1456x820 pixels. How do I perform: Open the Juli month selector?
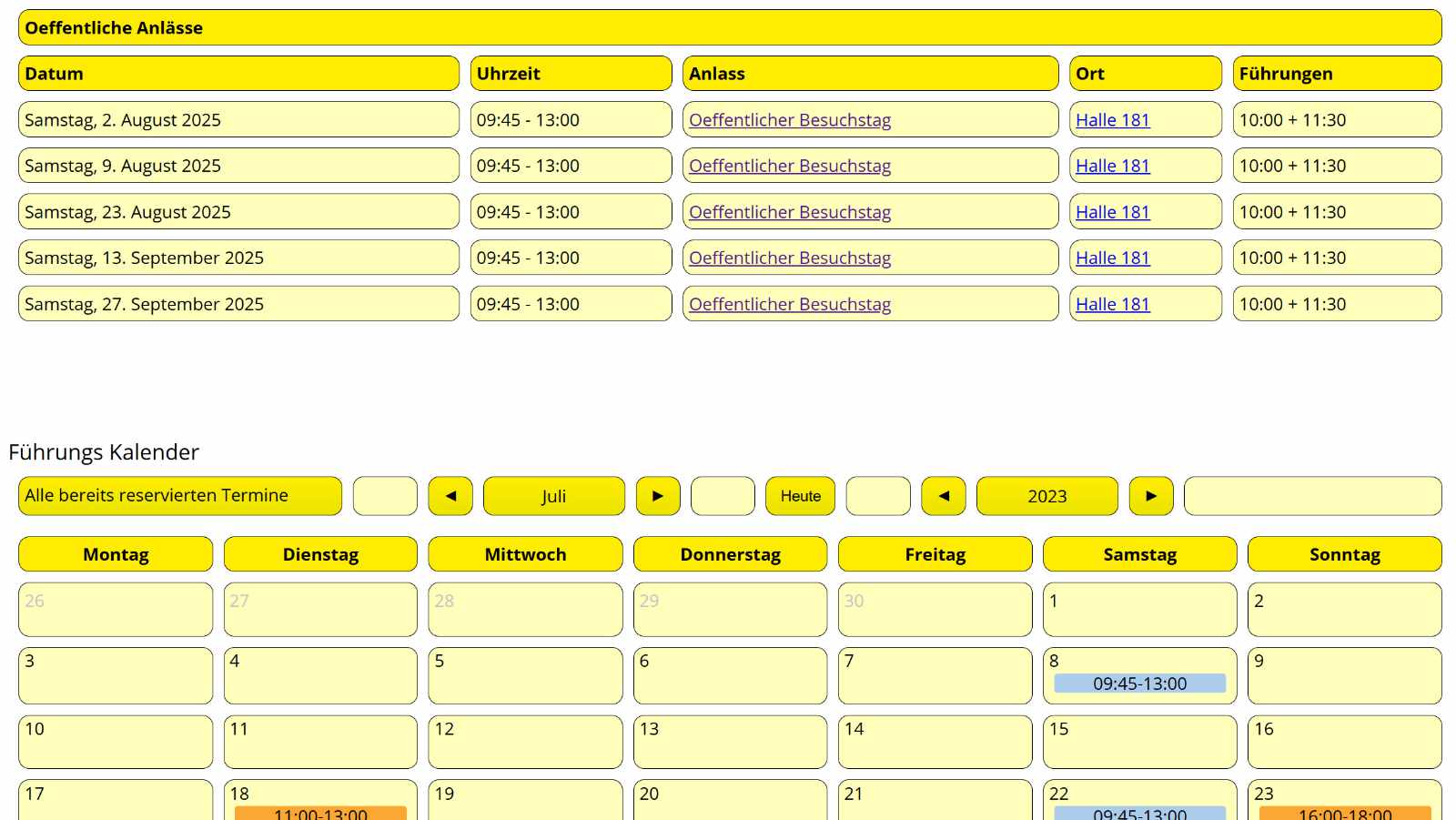click(553, 496)
